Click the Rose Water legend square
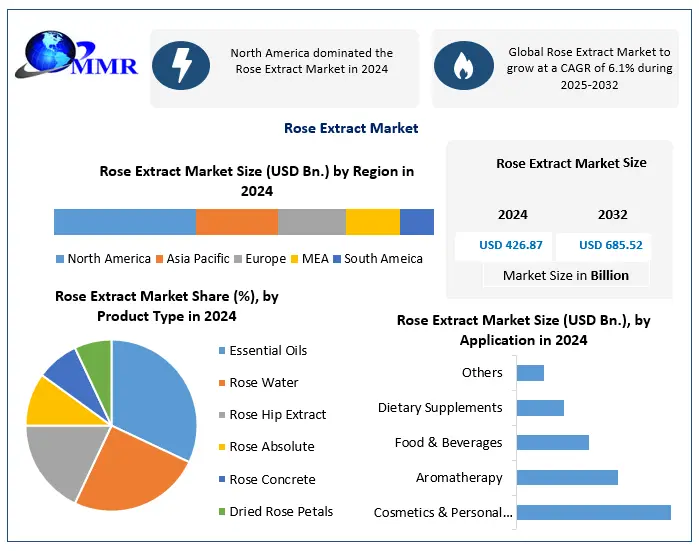Image resolution: width=699 pixels, height=551 pixels. coord(220,383)
